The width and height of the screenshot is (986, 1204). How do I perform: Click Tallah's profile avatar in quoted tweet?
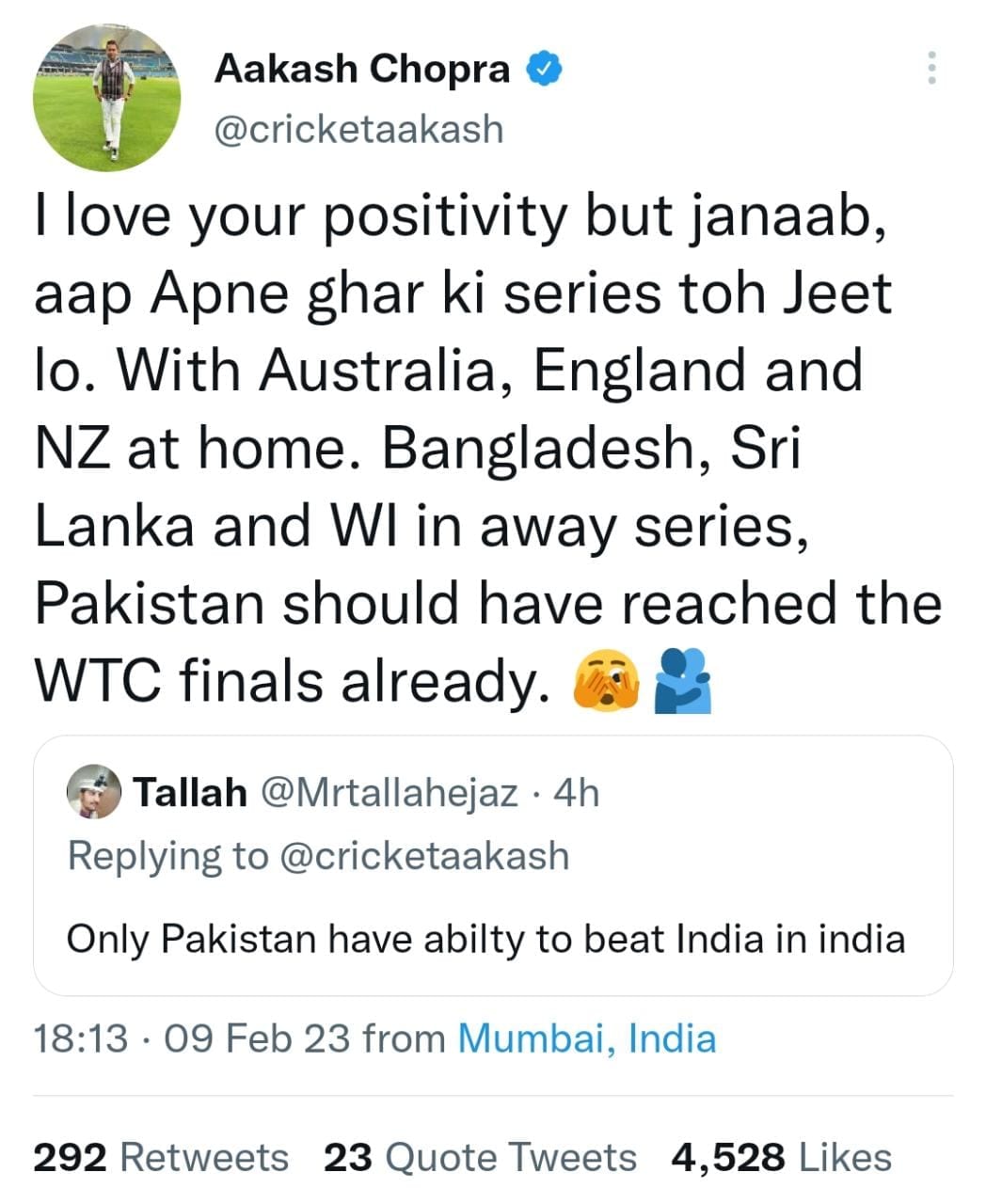click(x=92, y=793)
